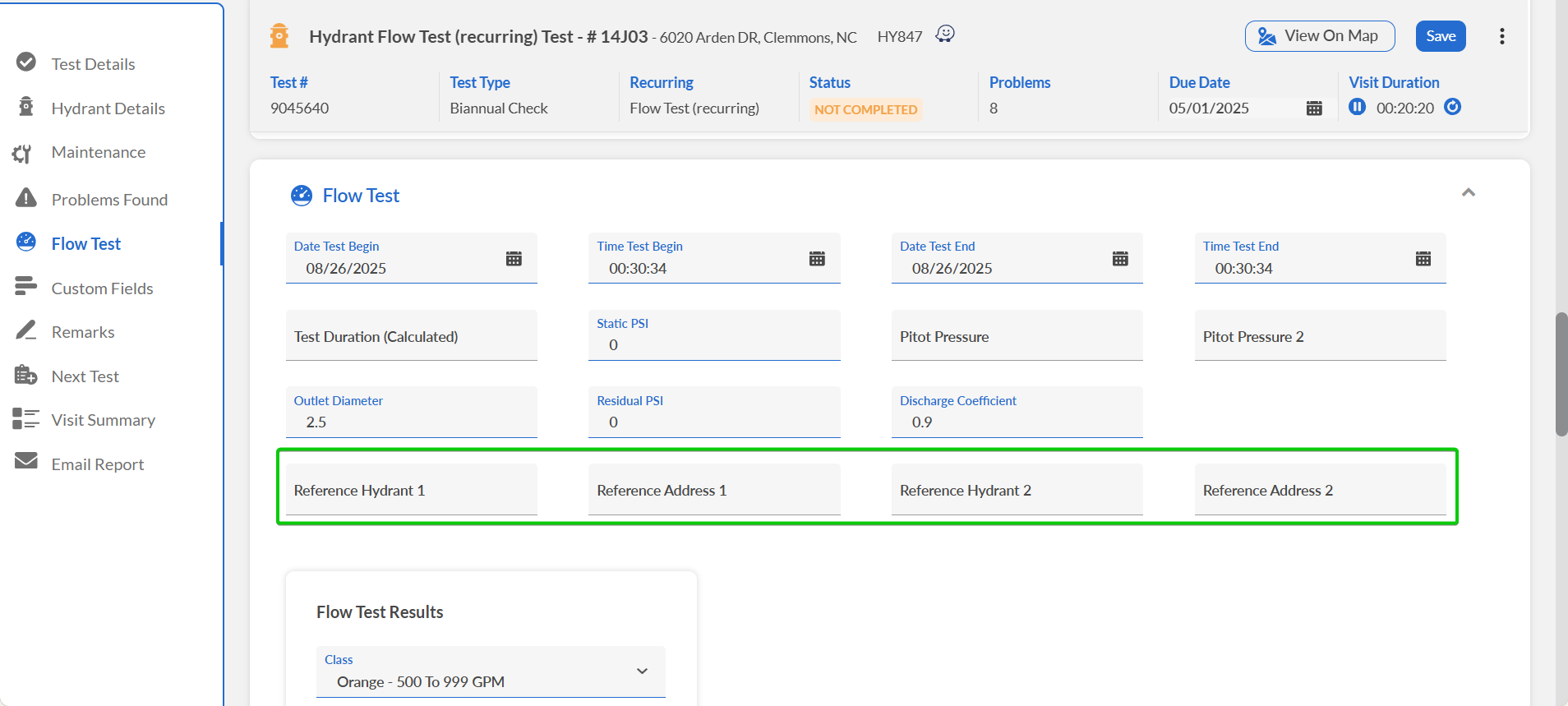Image resolution: width=1568 pixels, height=706 pixels.
Task: Click the View On Map button
Action: pyautogui.click(x=1319, y=36)
